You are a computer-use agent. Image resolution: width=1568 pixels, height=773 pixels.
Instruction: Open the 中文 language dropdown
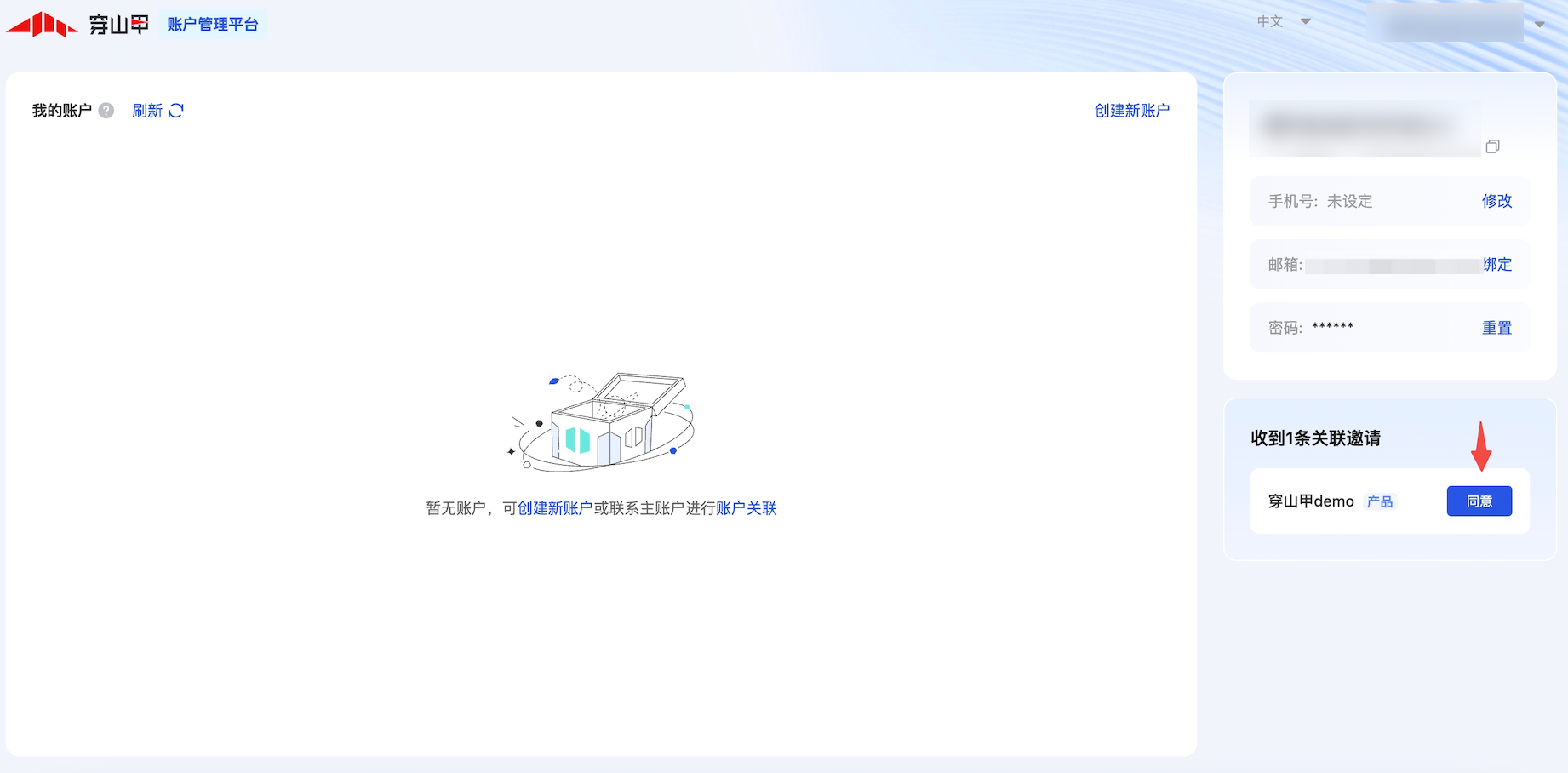1284,22
